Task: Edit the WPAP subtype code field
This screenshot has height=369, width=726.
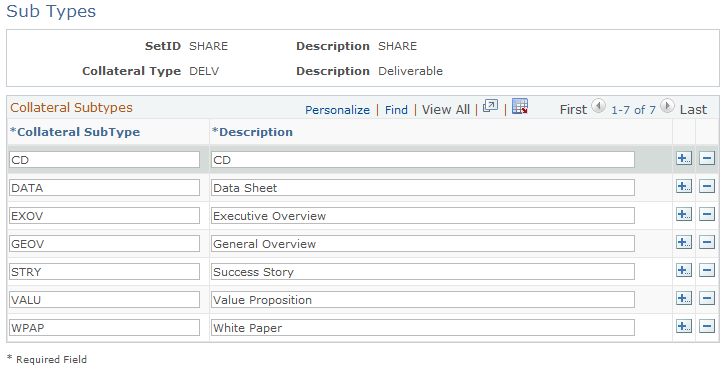Action: 104,328
